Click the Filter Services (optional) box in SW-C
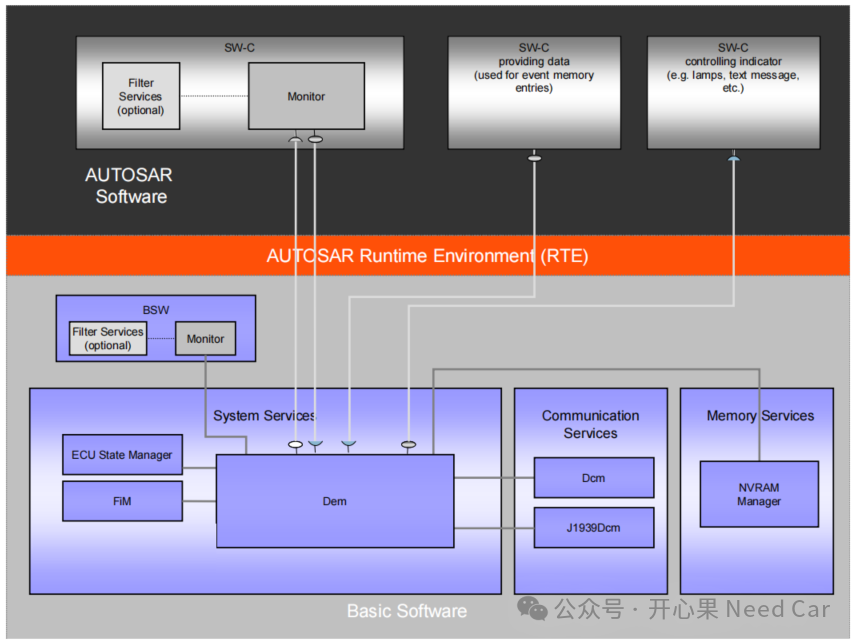The image size is (856, 643). 141,96
